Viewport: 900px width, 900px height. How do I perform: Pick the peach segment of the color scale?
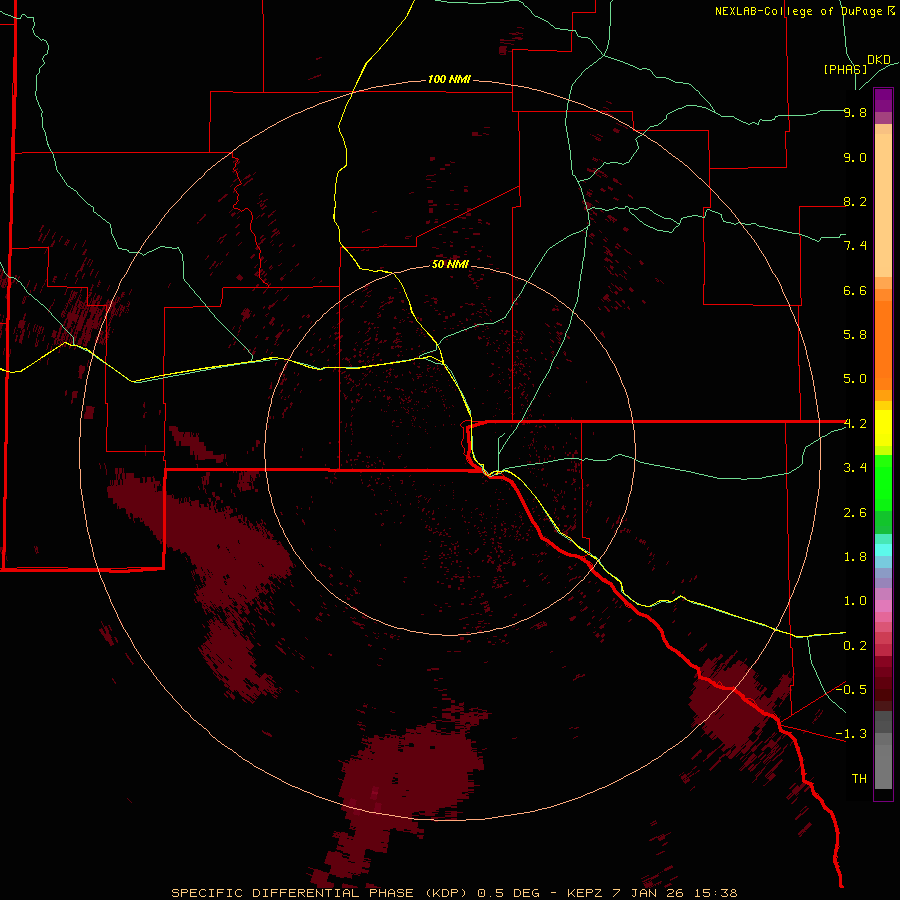[883, 205]
